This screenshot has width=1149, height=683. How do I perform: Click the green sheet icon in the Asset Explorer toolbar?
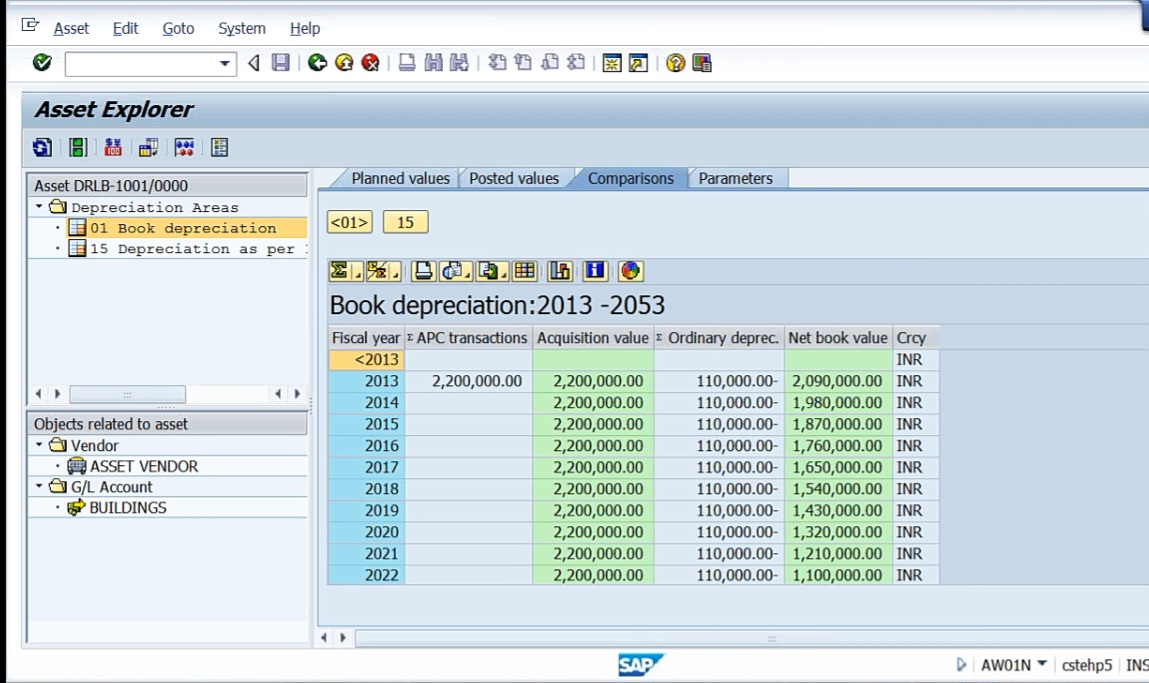click(x=78, y=147)
